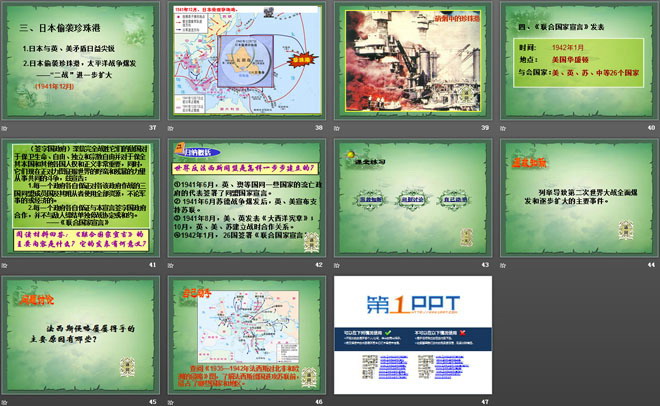Click the animation star icon under slide 45
This screenshot has width=660, height=406.
5,403
